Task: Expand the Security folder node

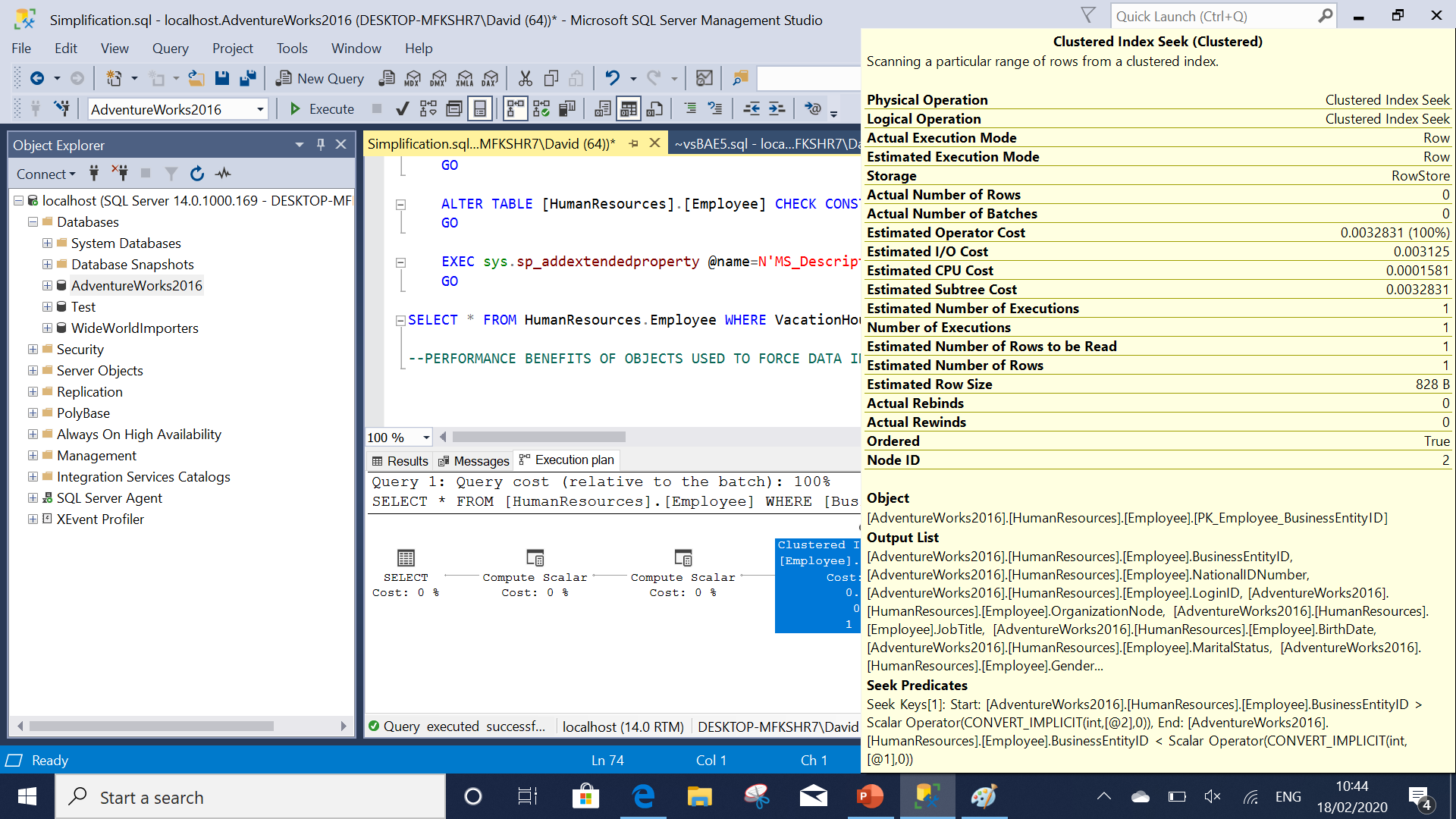Action: tap(33, 350)
